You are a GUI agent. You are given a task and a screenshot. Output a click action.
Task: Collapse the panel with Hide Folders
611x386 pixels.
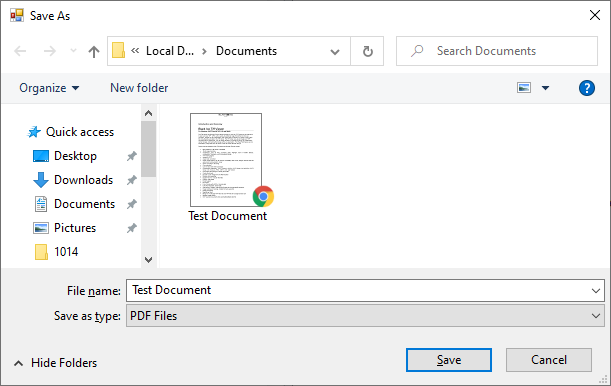55,363
